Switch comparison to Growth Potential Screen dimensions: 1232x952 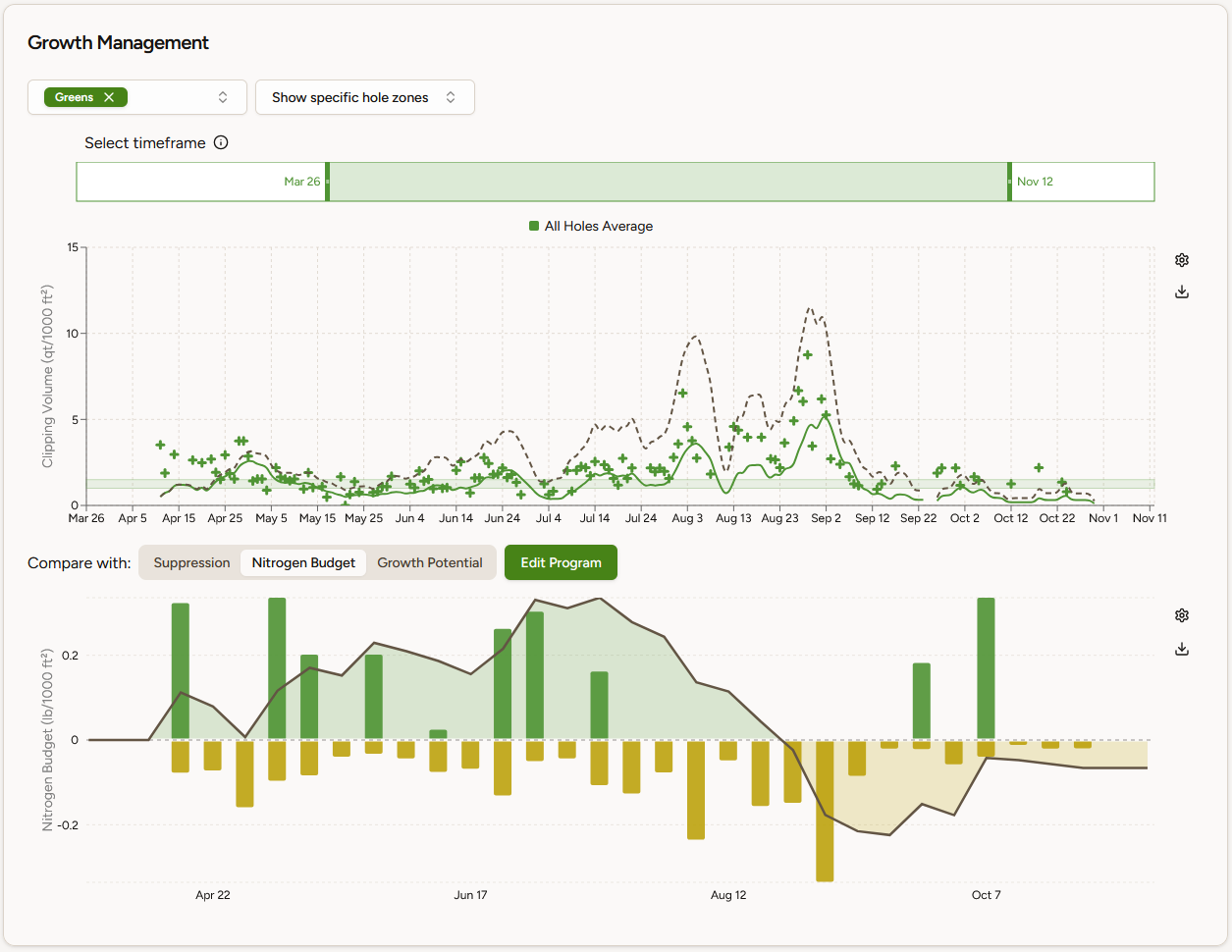coord(430,562)
